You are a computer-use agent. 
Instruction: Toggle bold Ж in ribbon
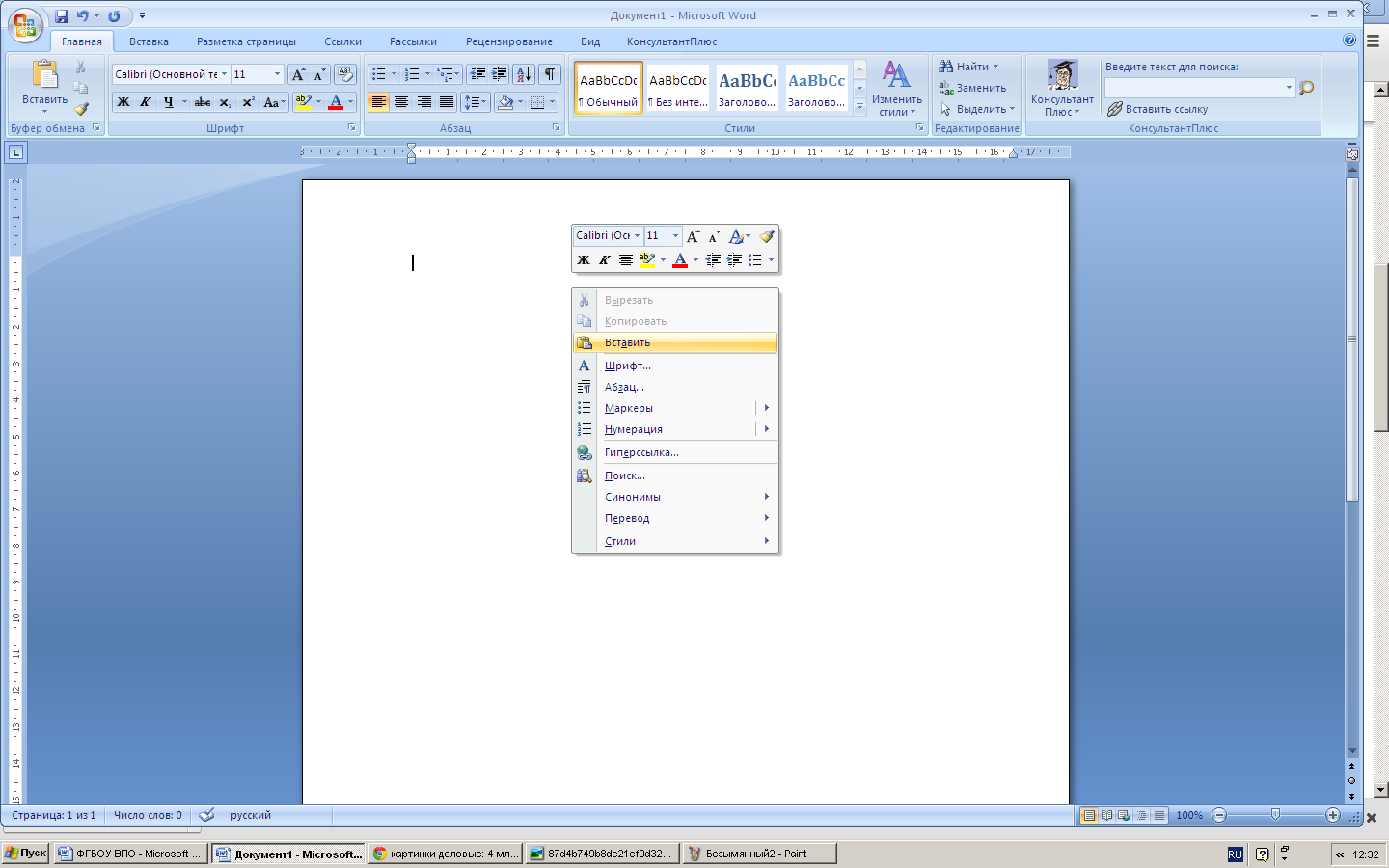point(123,102)
